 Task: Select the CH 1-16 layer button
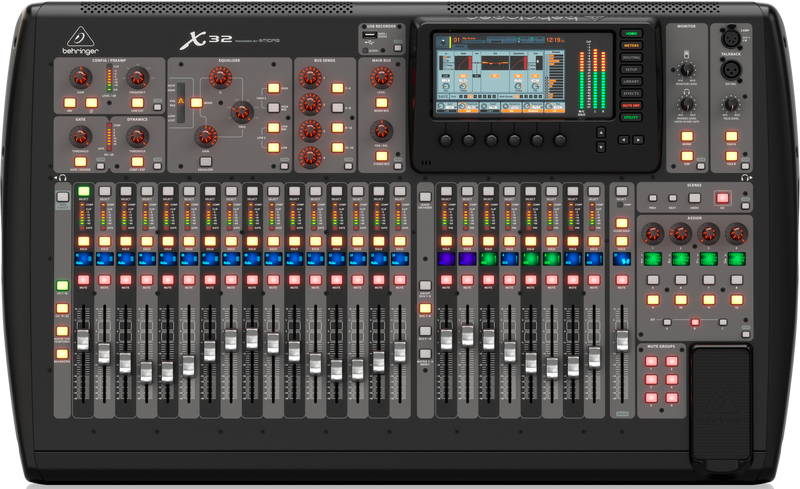point(62,285)
